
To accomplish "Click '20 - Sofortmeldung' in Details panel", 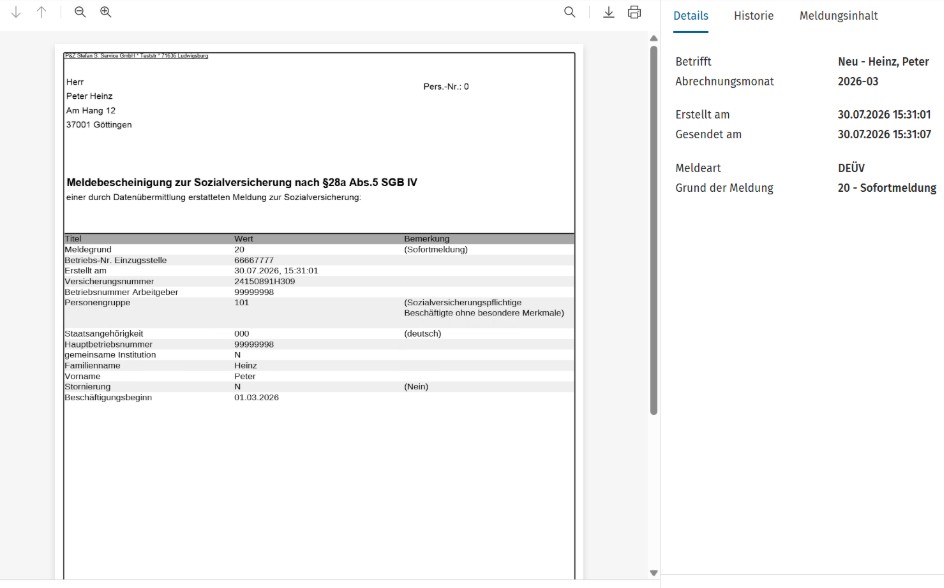I will click(x=887, y=188).
